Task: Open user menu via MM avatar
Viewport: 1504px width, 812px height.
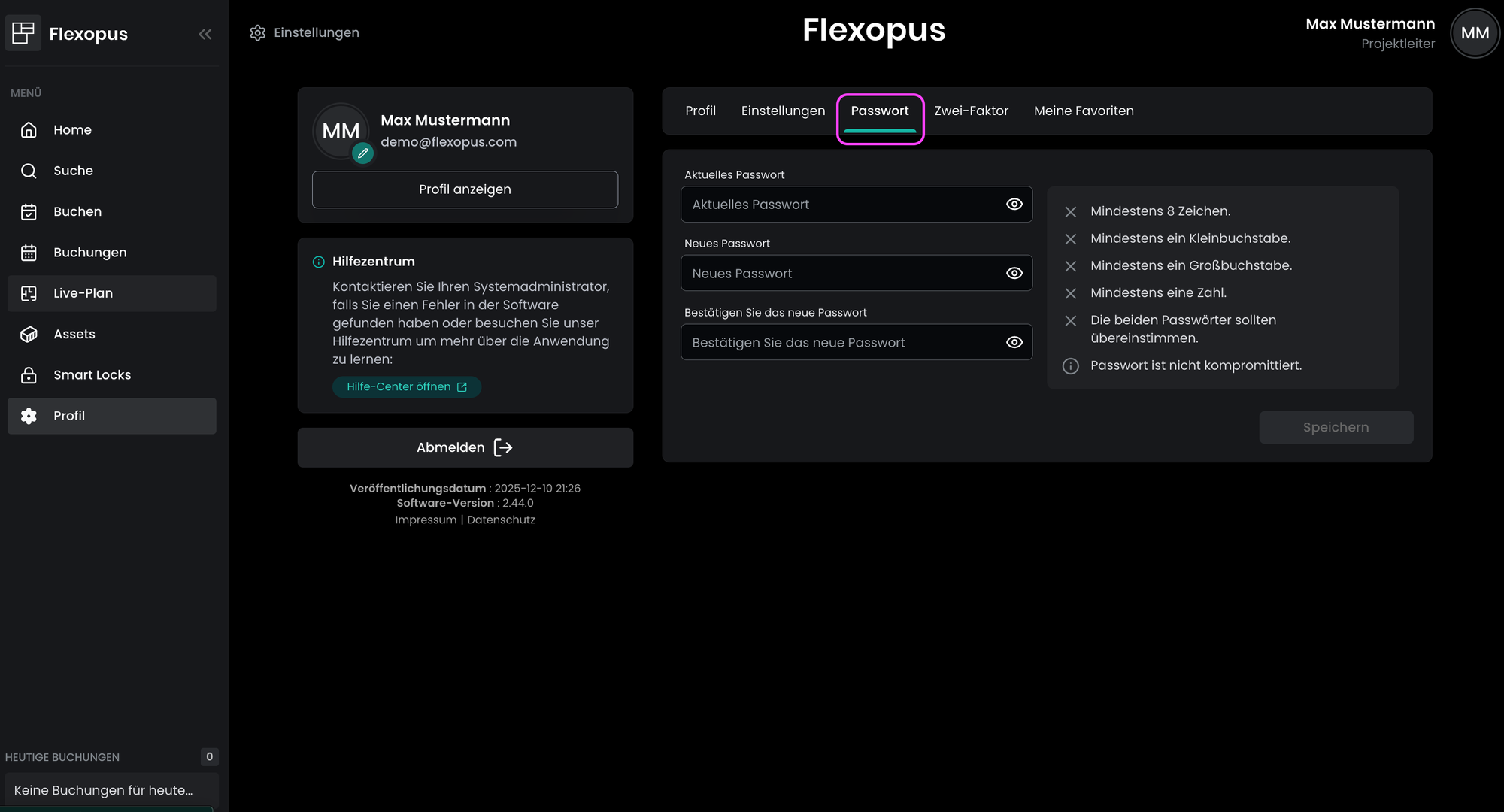Action: coord(1474,33)
